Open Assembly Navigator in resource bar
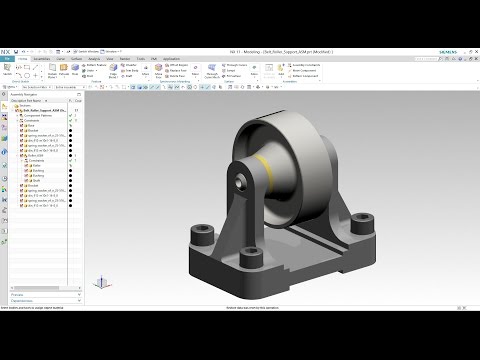The image size is (480, 360). [x=4, y=107]
